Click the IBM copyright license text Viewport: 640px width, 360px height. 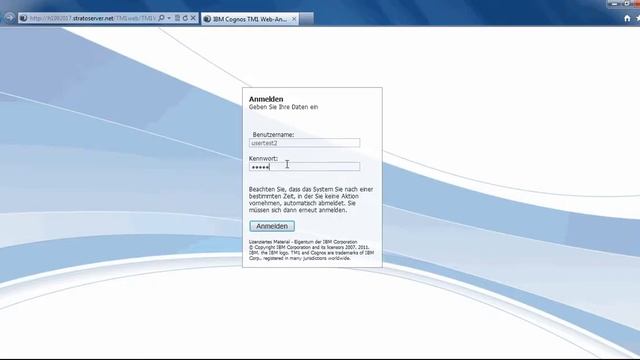point(311,250)
